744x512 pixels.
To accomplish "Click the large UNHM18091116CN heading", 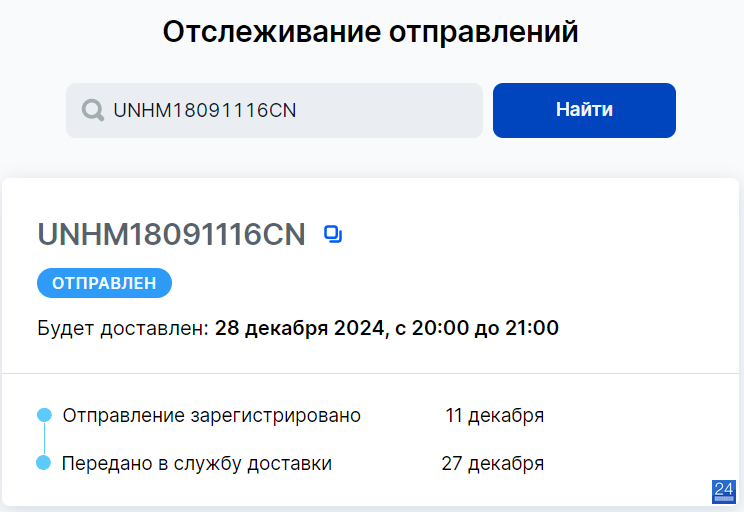I will pos(171,234).
